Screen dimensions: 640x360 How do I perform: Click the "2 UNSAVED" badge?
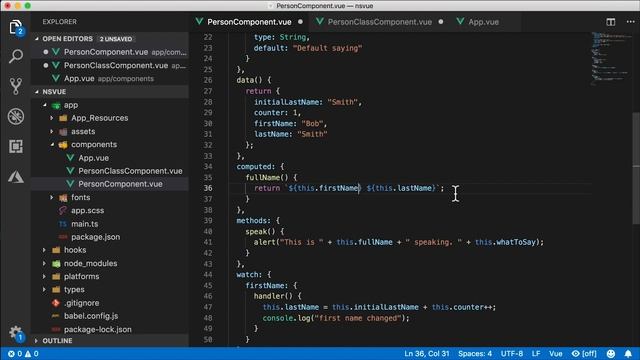116,39
